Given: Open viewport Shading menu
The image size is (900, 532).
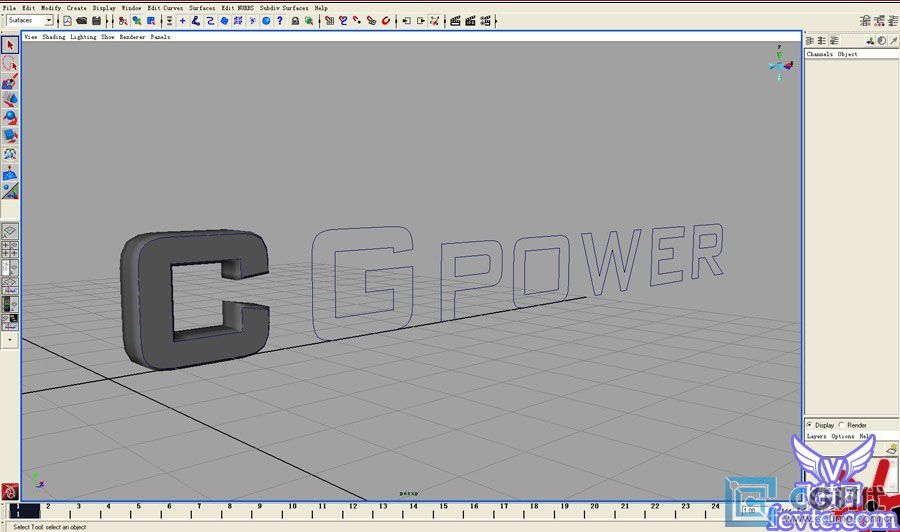Looking at the screenshot, I should [54, 37].
